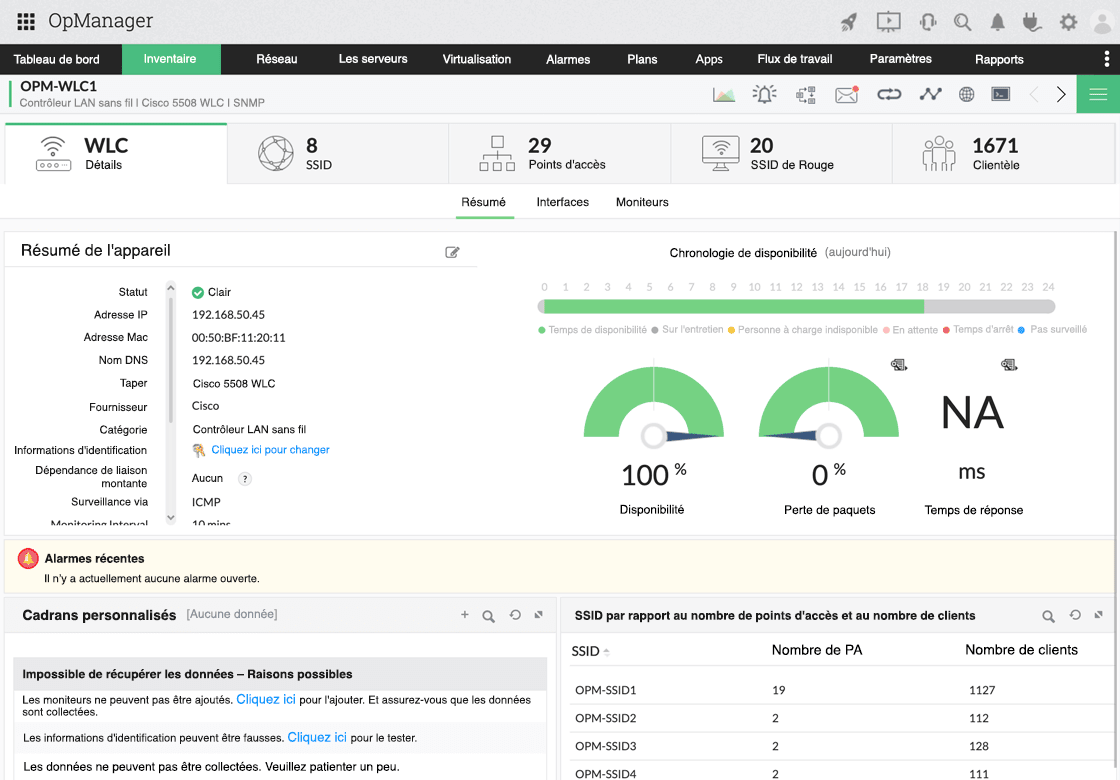The width and height of the screenshot is (1120, 780).
Task: Edit the Résumé de l'appareil with the pencil icon
Action: coord(452,252)
